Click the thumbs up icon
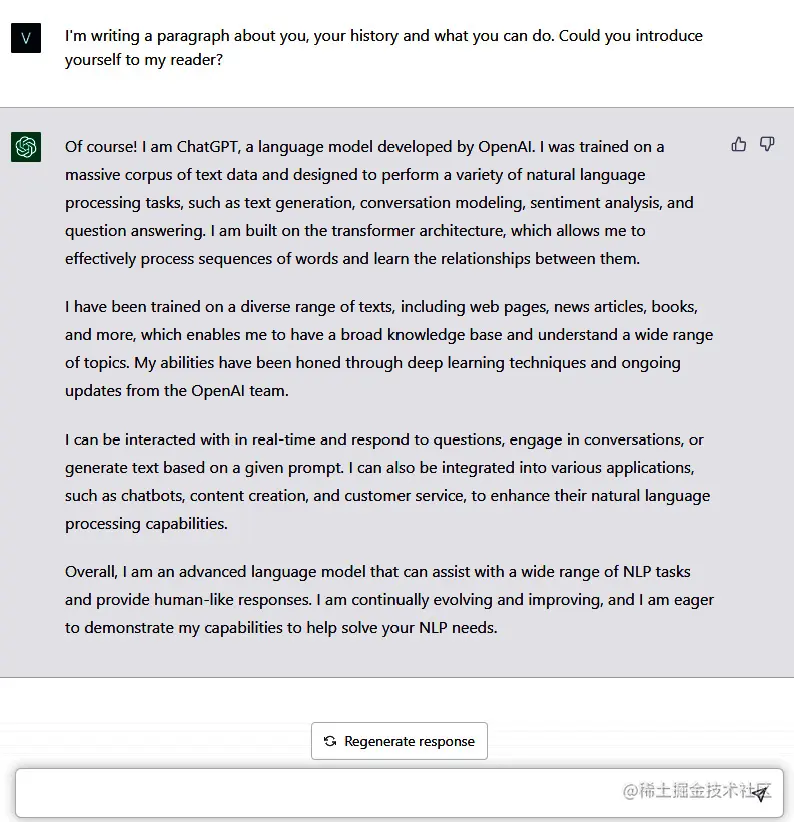Screen dimensions: 794x822 [739, 145]
